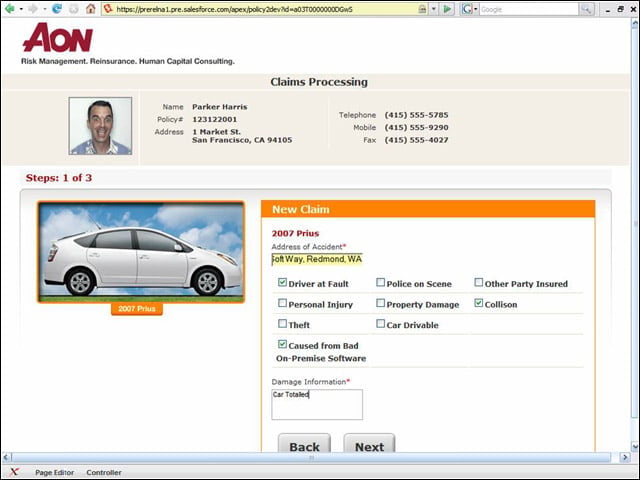
Task: Click the horizontal scrollbar thumb
Action: click(x=311, y=457)
